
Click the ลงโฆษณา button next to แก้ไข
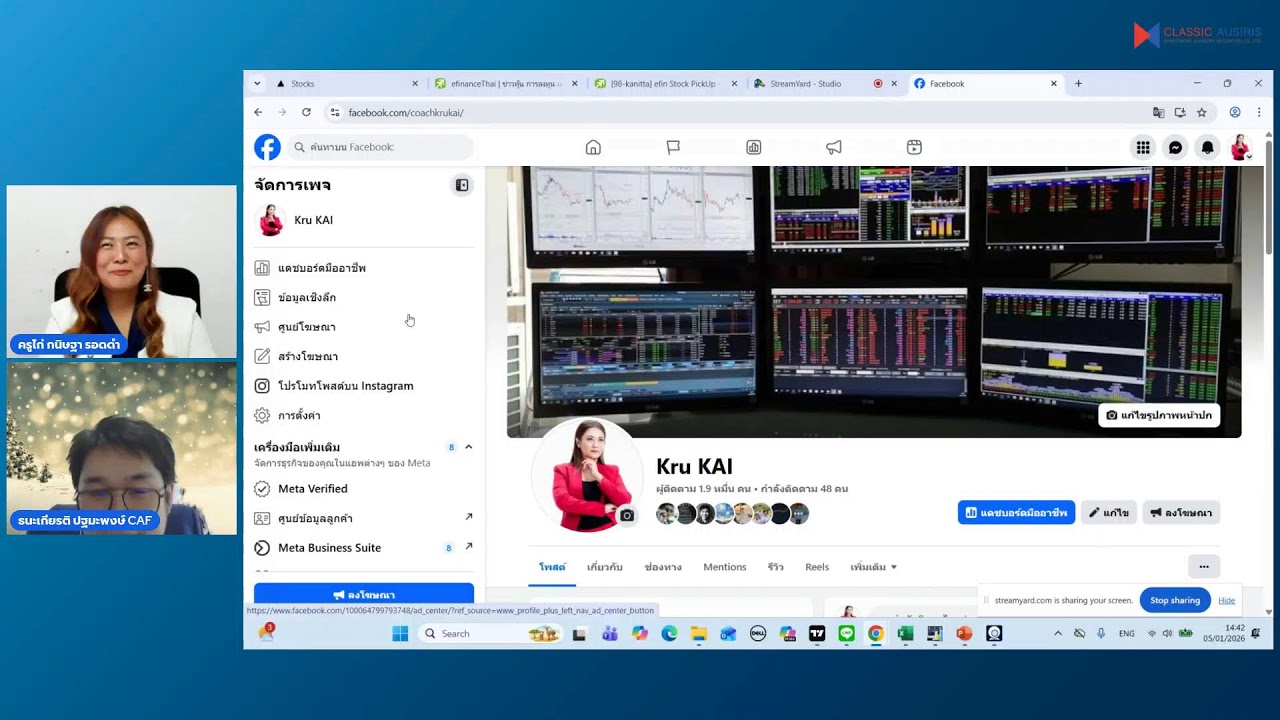coord(1181,513)
